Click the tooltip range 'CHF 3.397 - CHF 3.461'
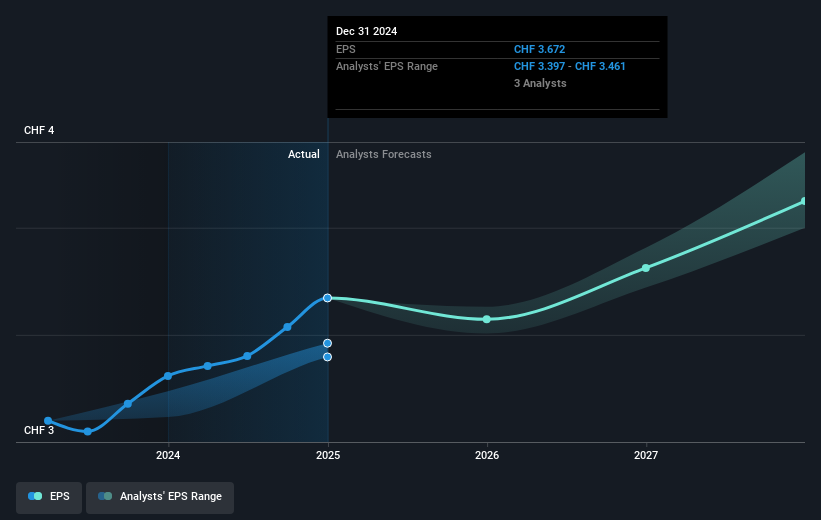Viewport: 821px width, 520px height. click(570, 66)
